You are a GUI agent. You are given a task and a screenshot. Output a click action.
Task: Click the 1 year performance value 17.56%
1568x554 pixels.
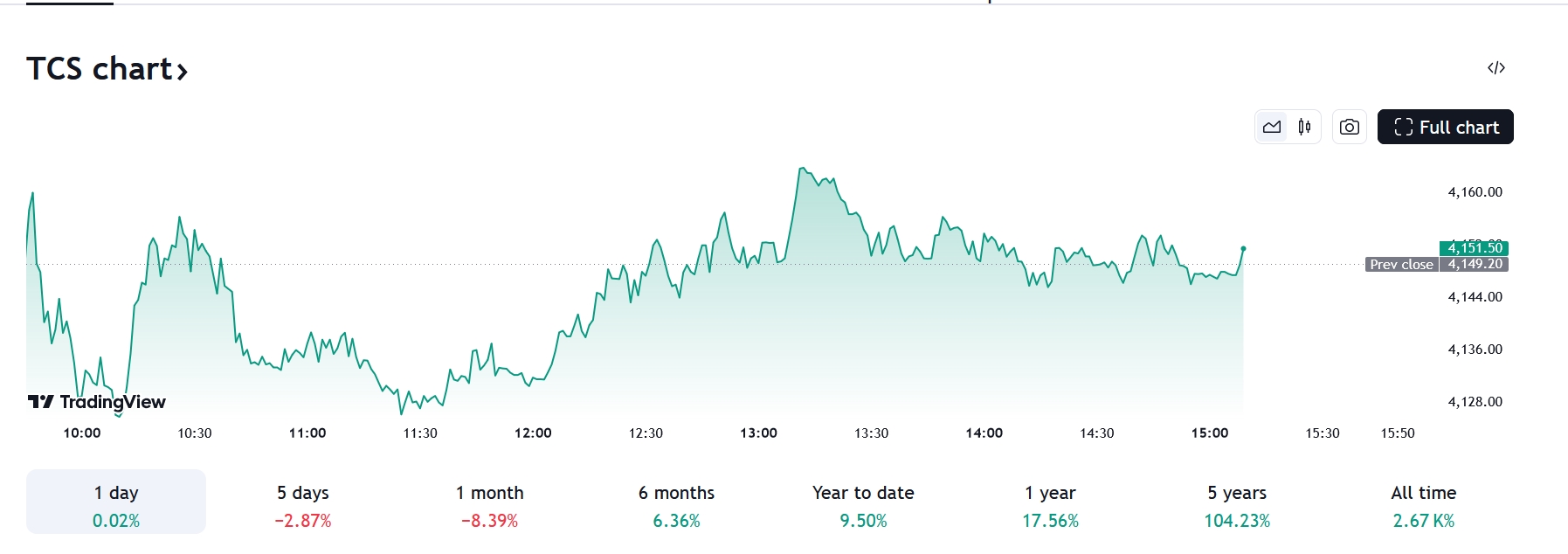1050,520
